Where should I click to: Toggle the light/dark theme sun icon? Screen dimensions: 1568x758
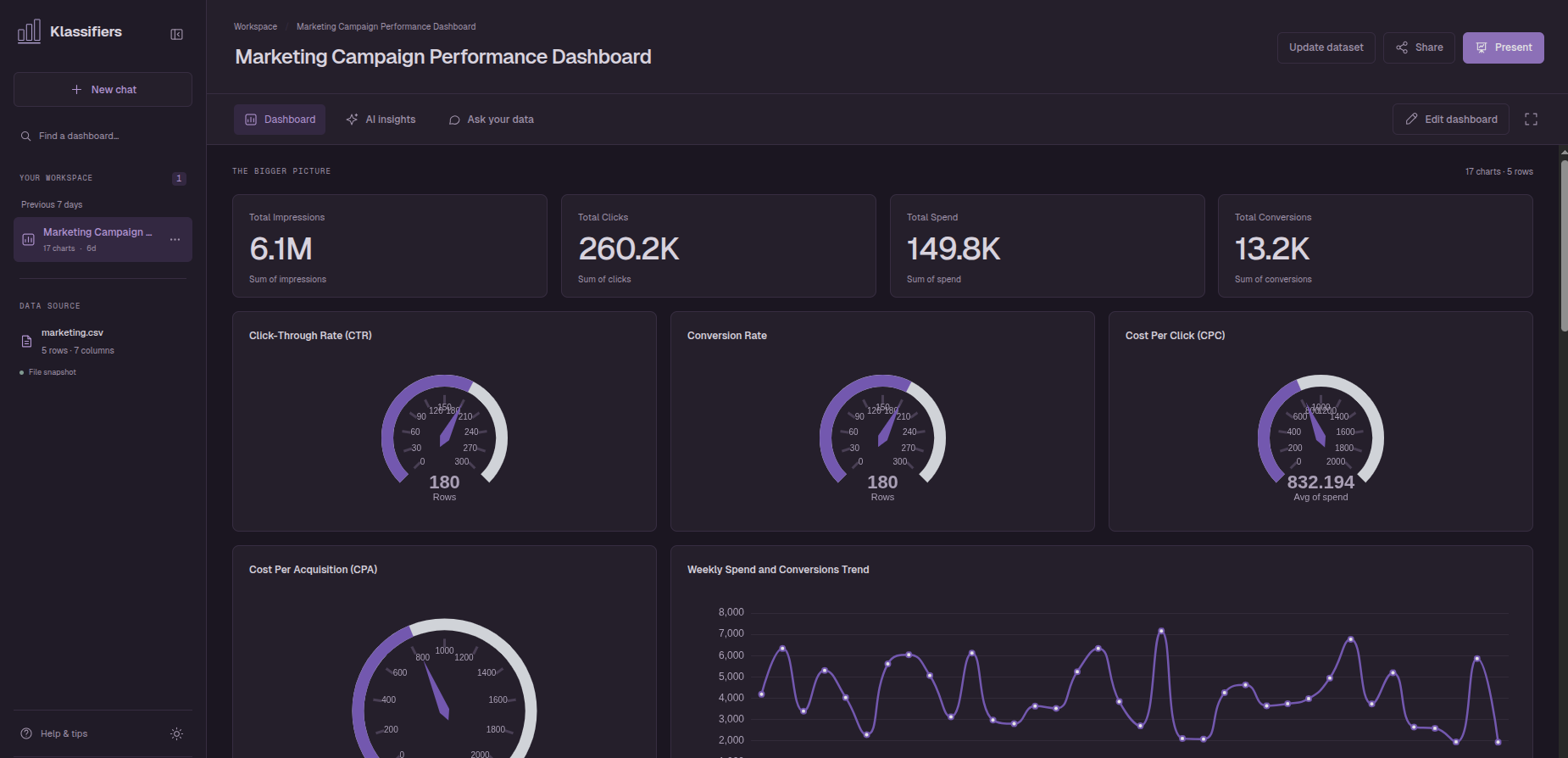tap(176, 733)
